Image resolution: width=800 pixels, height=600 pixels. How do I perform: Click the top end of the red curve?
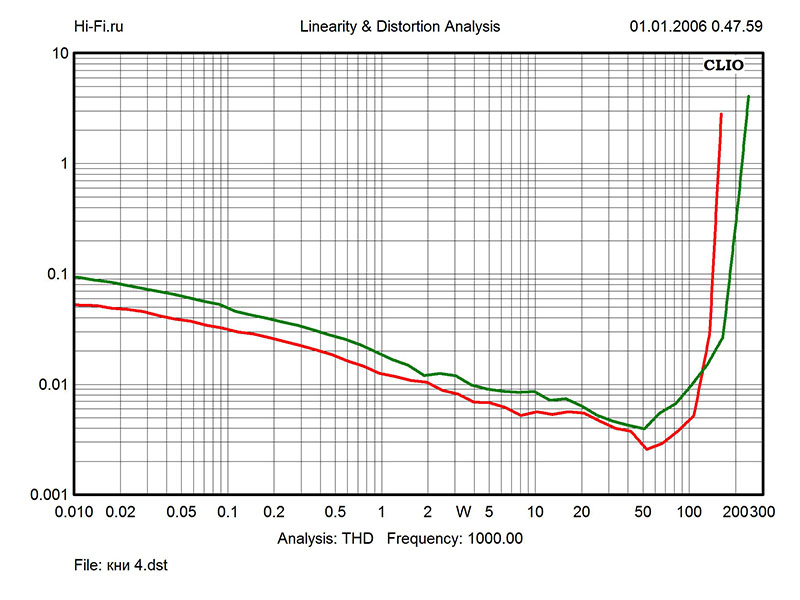pos(721,114)
